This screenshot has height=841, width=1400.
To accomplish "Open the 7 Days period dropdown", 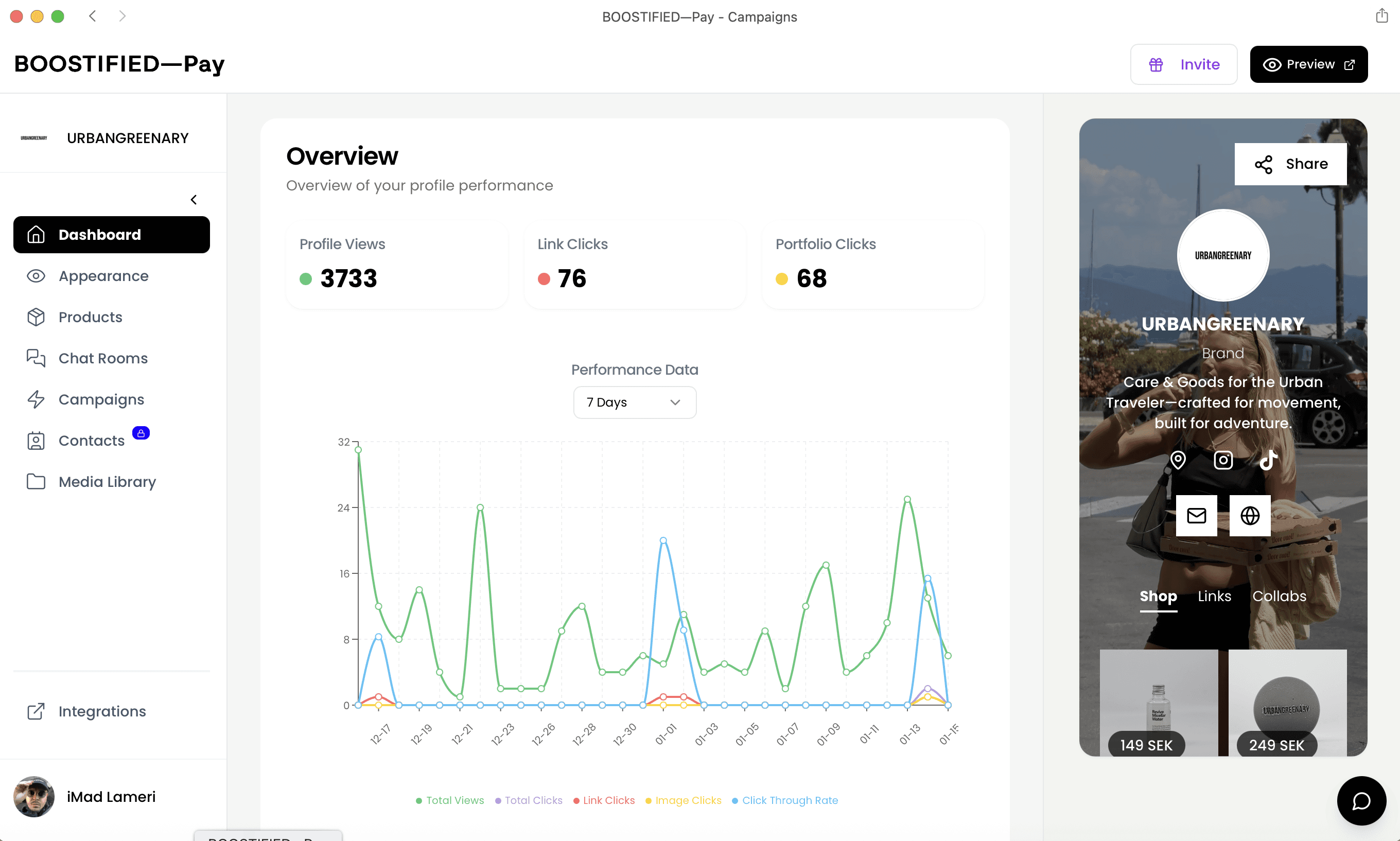I will pyautogui.click(x=635, y=402).
